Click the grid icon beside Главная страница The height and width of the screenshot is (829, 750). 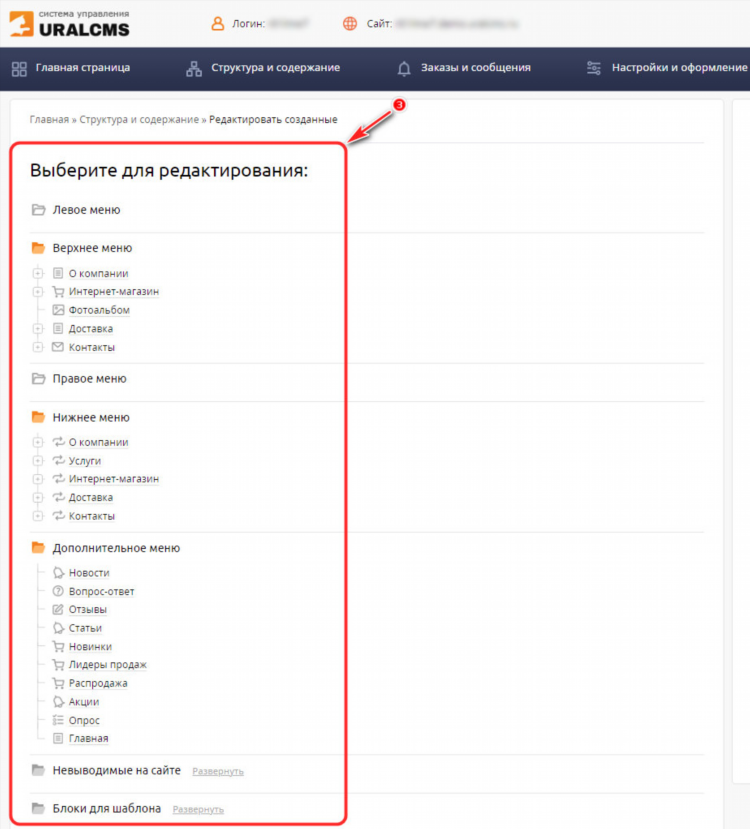19,69
